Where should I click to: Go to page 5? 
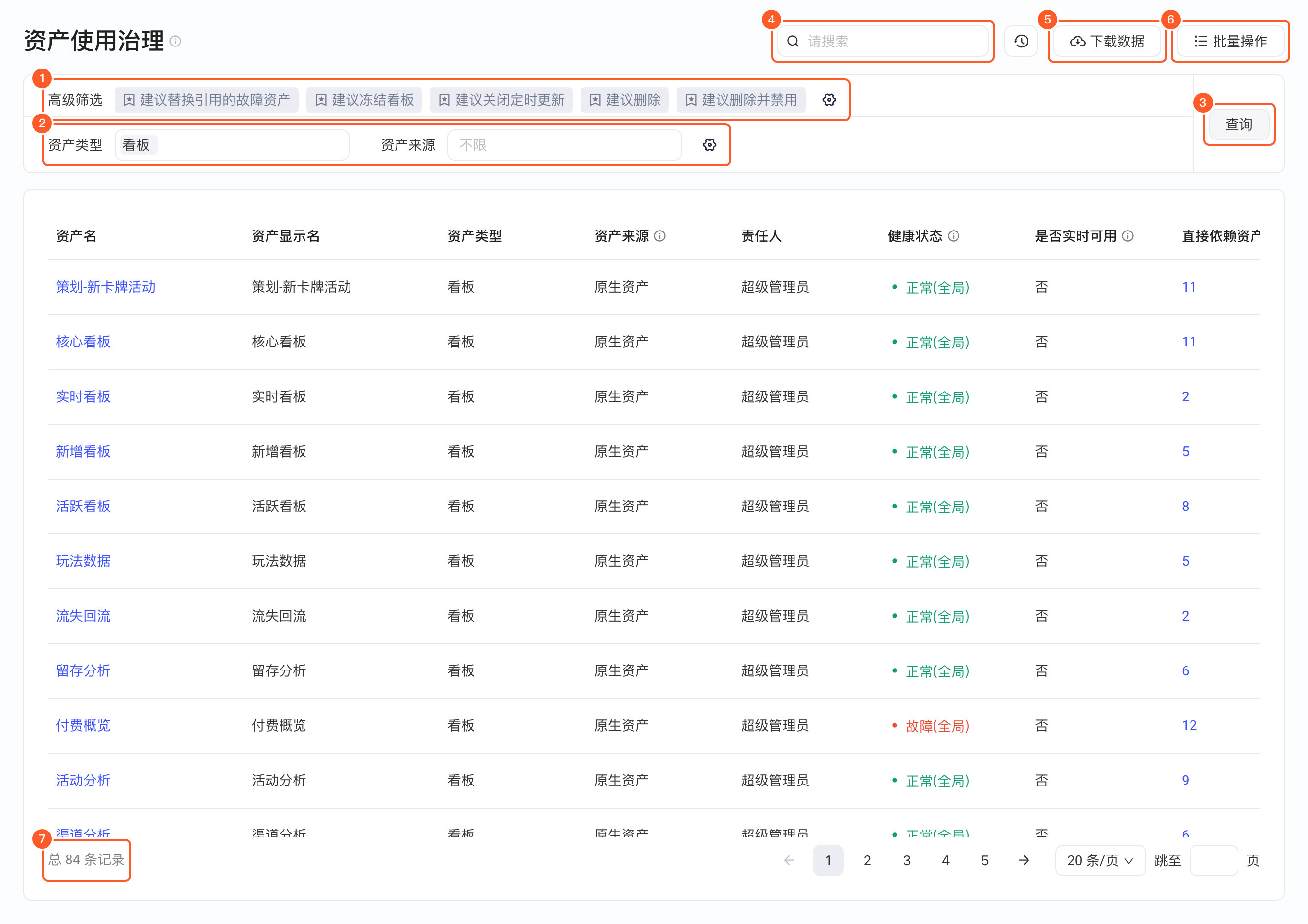pos(984,860)
